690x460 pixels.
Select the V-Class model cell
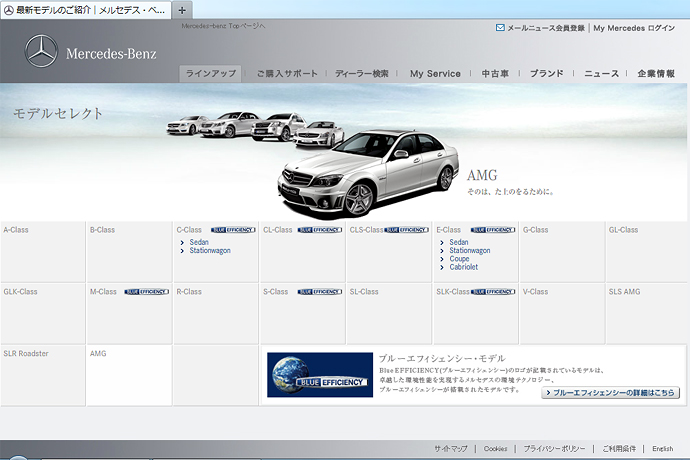[562, 313]
